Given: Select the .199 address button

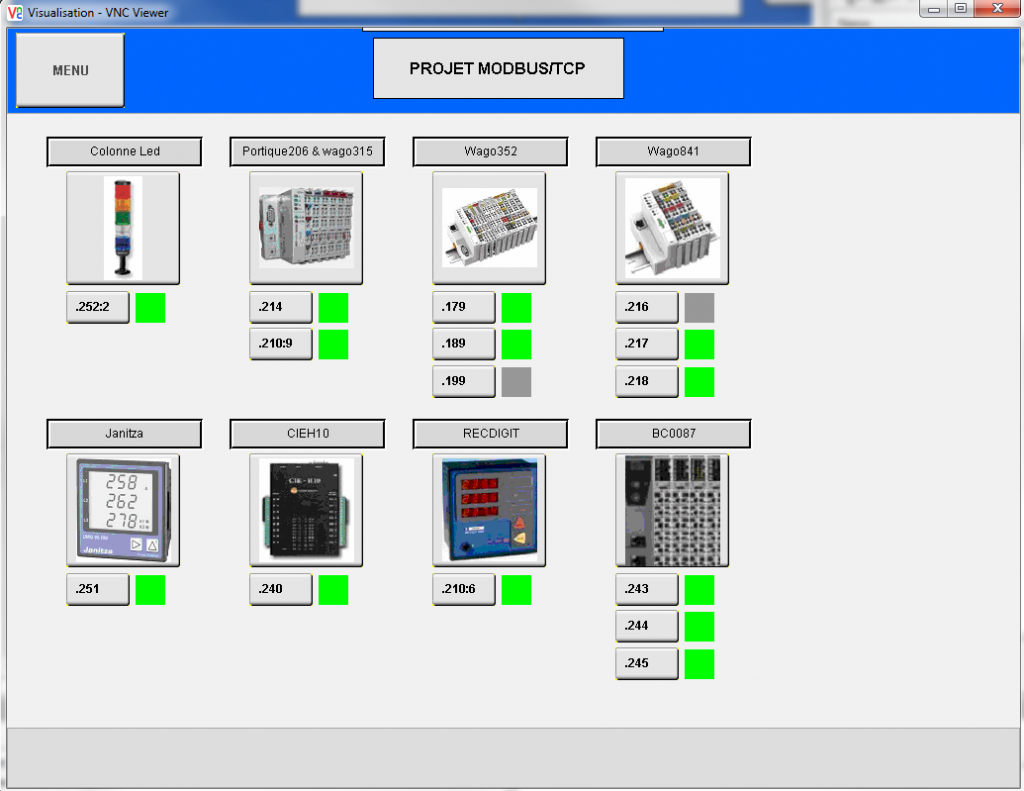Looking at the screenshot, I should (x=464, y=381).
